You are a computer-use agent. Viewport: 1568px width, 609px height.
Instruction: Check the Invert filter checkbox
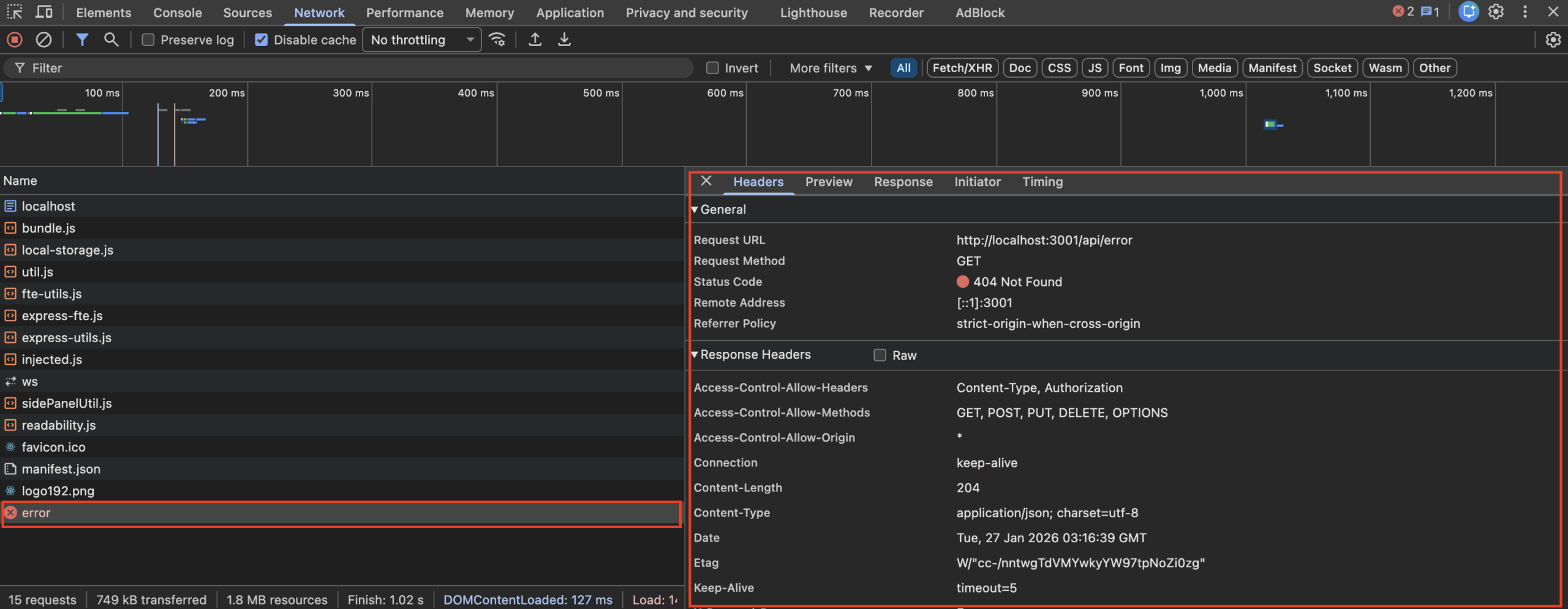point(712,68)
